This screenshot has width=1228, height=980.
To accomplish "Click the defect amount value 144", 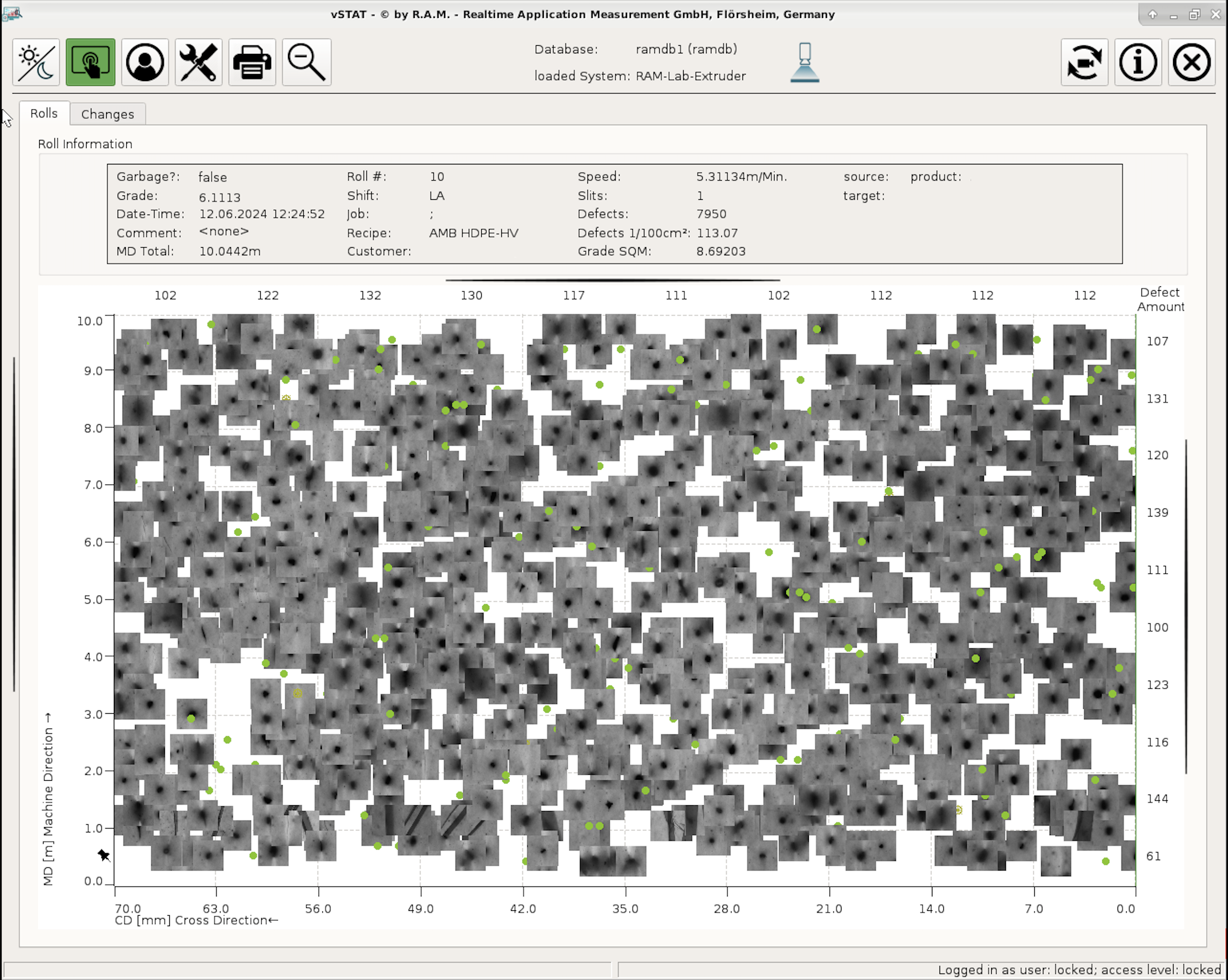I will coord(1157,799).
